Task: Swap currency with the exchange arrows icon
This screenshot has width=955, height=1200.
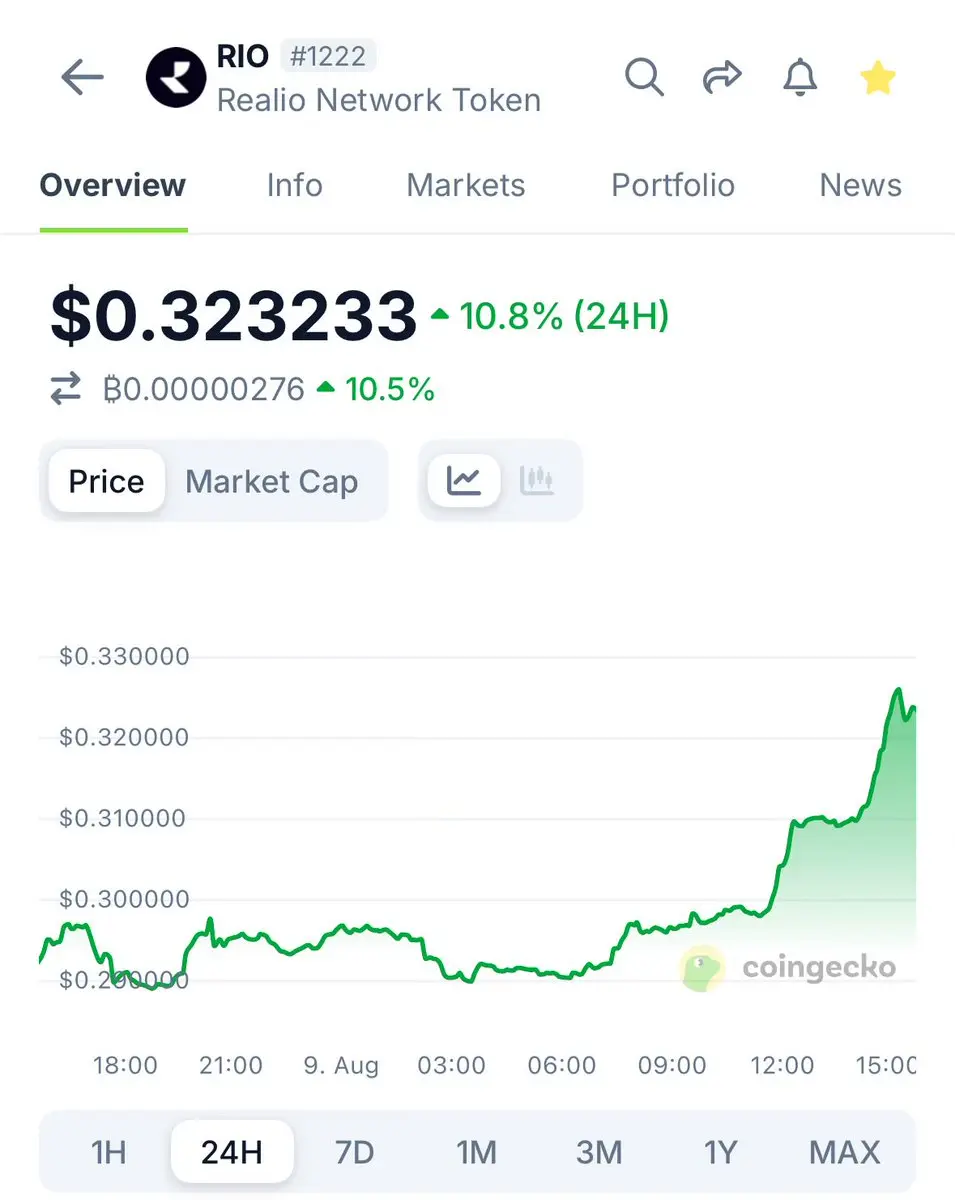Action: (66, 388)
